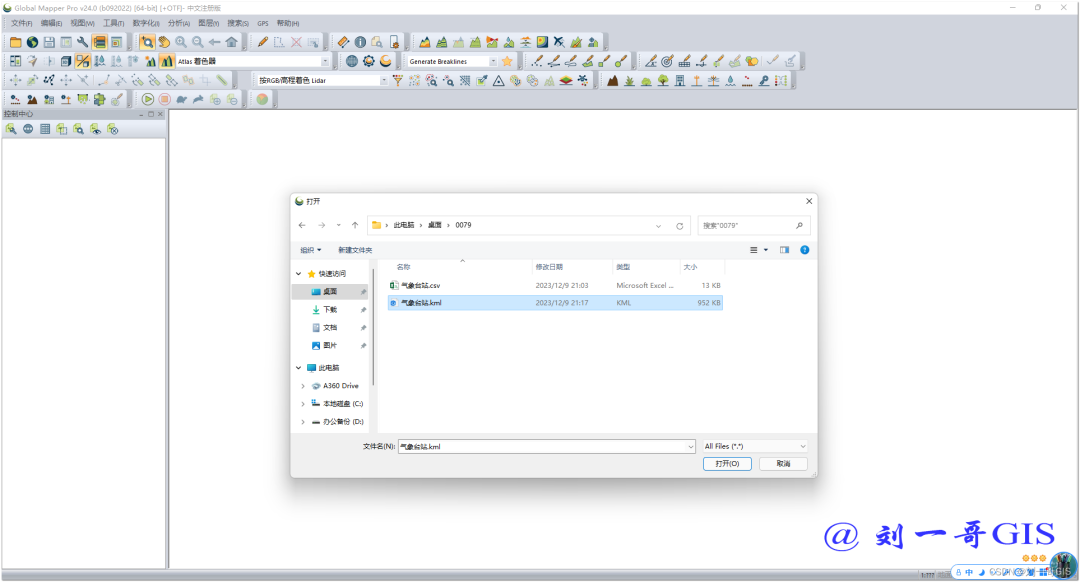Click the water drop classification icon
The width and height of the screenshot is (1080, 582).
(730, 81)
